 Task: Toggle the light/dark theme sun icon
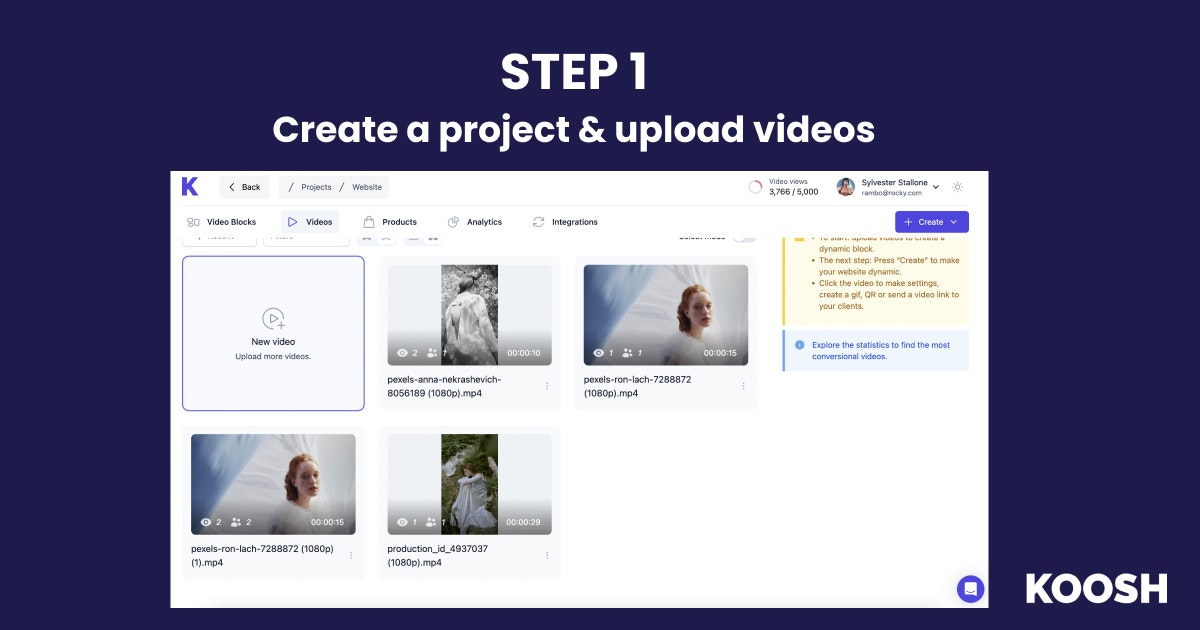pos(958,187)
